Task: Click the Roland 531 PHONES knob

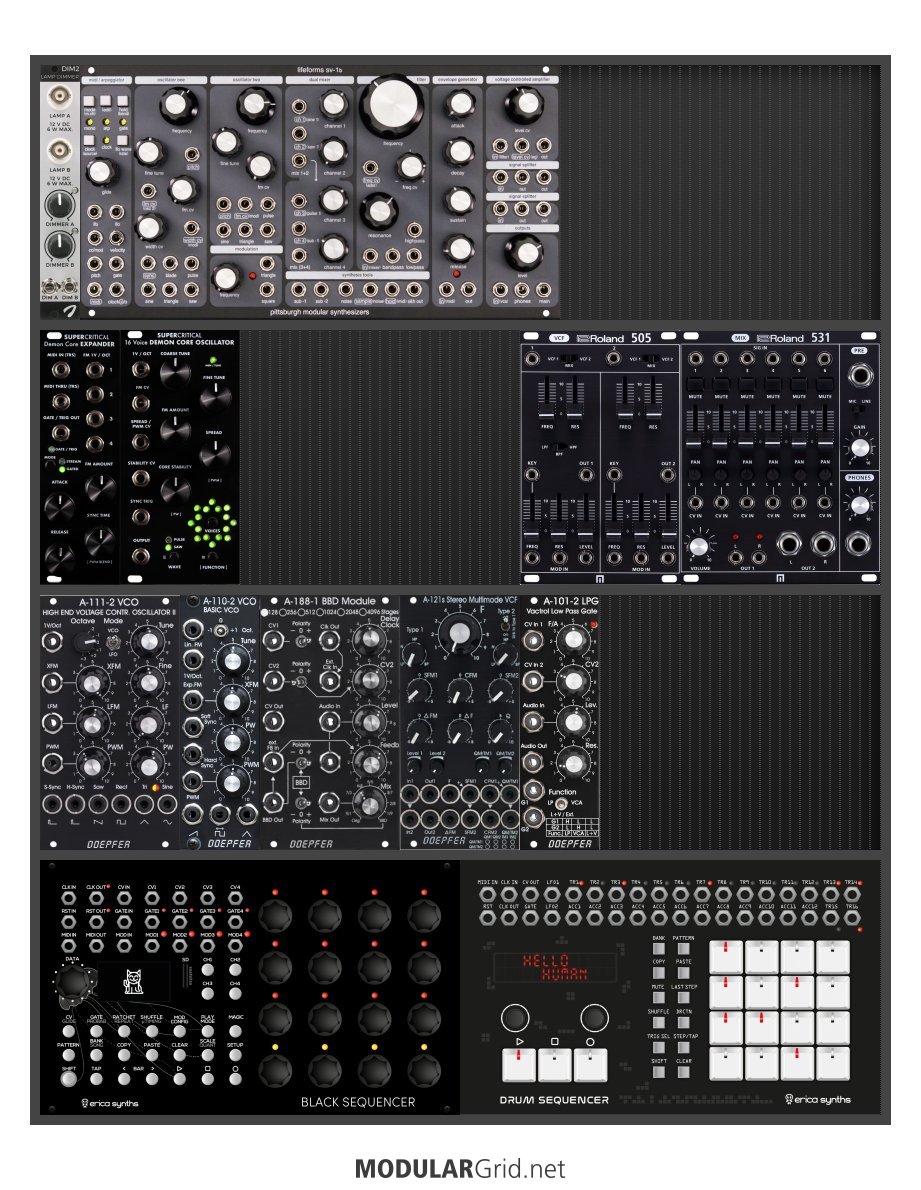Action: coord(859,505)
